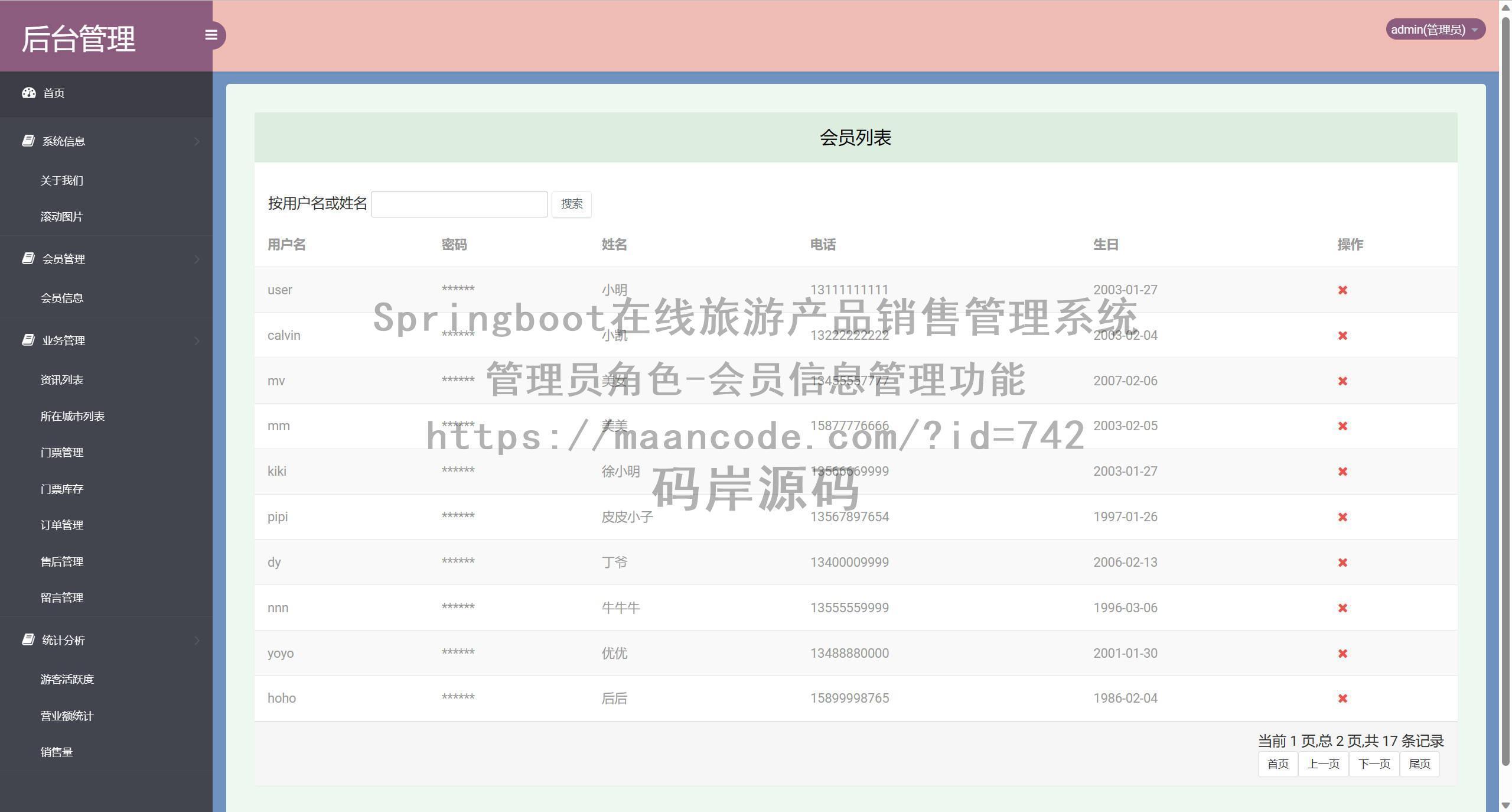Viewport: 1512px width, 812px height.
Task: Click the book icon beside 统计分析
Action: click(x=28, y=639)
